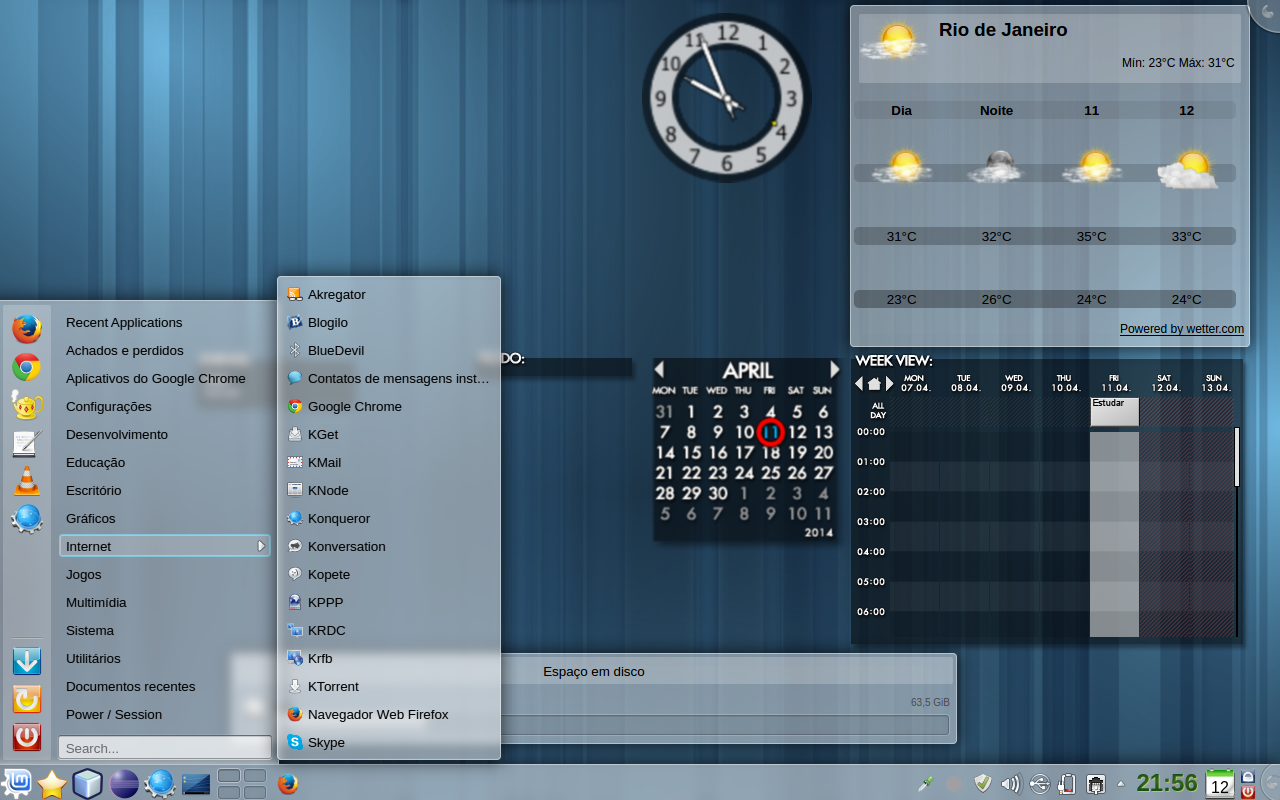Open the Powered by wetter.com link
The width and height of the screenshot is (1280, 800).
(1182, 329)
